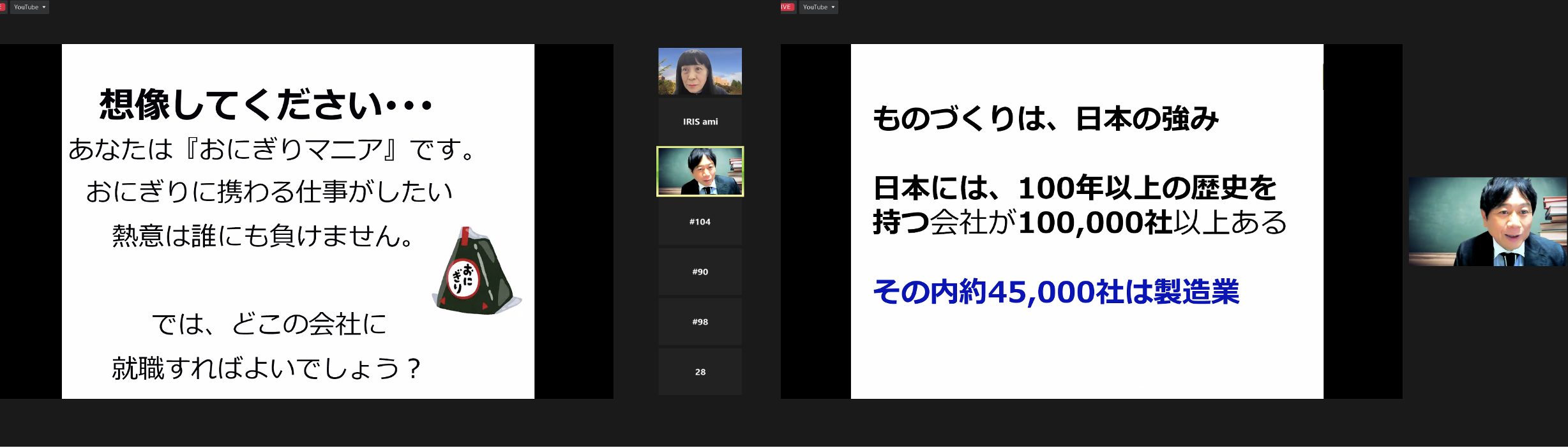Select participant tile #104
The image size is (1568, 448).
click(700, 221)
